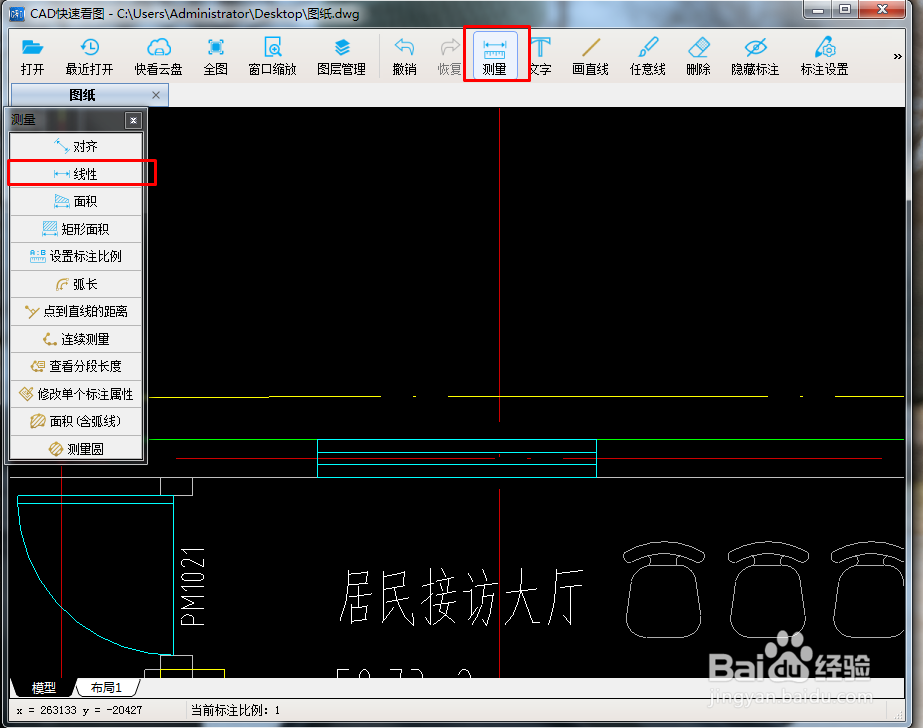This screenshot has width=923, height=728.
Task: Switch to the 图纸 drawing tab
Action: [x=82, y=95]
